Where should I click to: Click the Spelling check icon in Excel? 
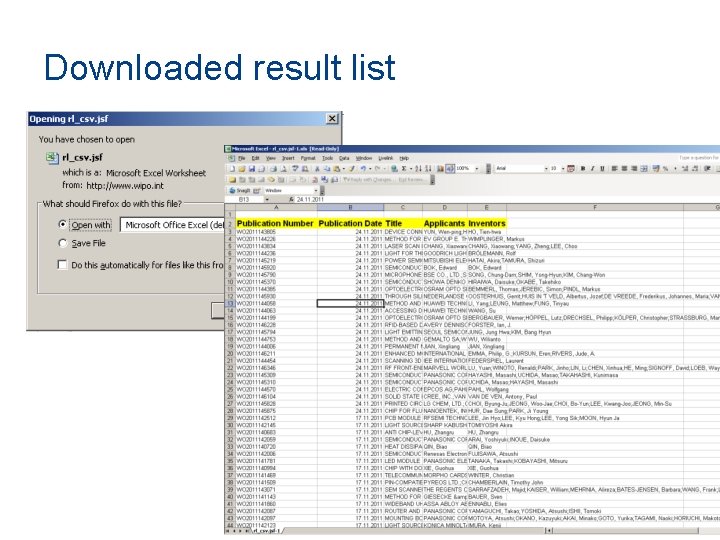(295, 169)
